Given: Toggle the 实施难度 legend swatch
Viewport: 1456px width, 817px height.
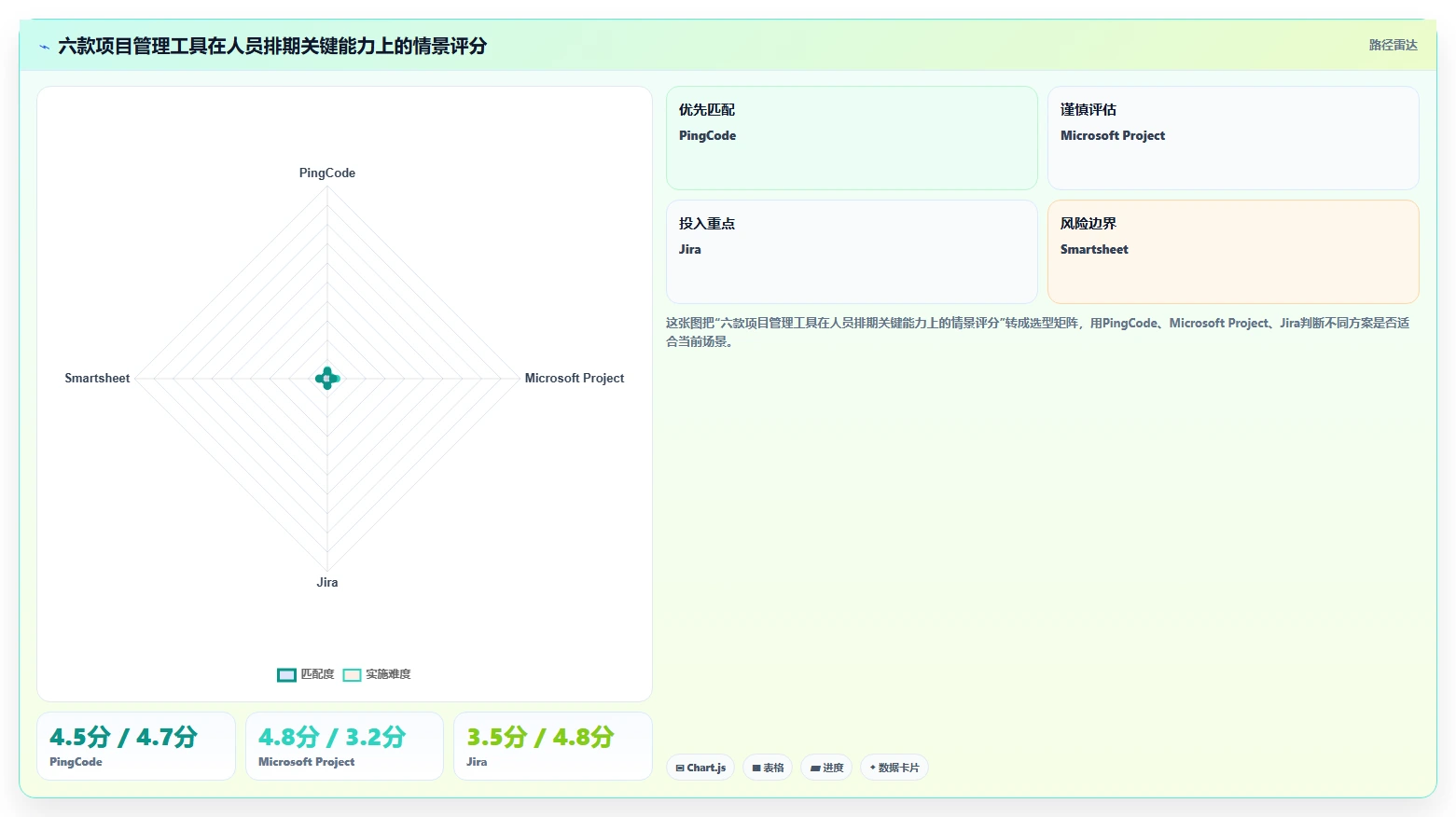Looking at the screenshot, I should click(x=352, y=674).
